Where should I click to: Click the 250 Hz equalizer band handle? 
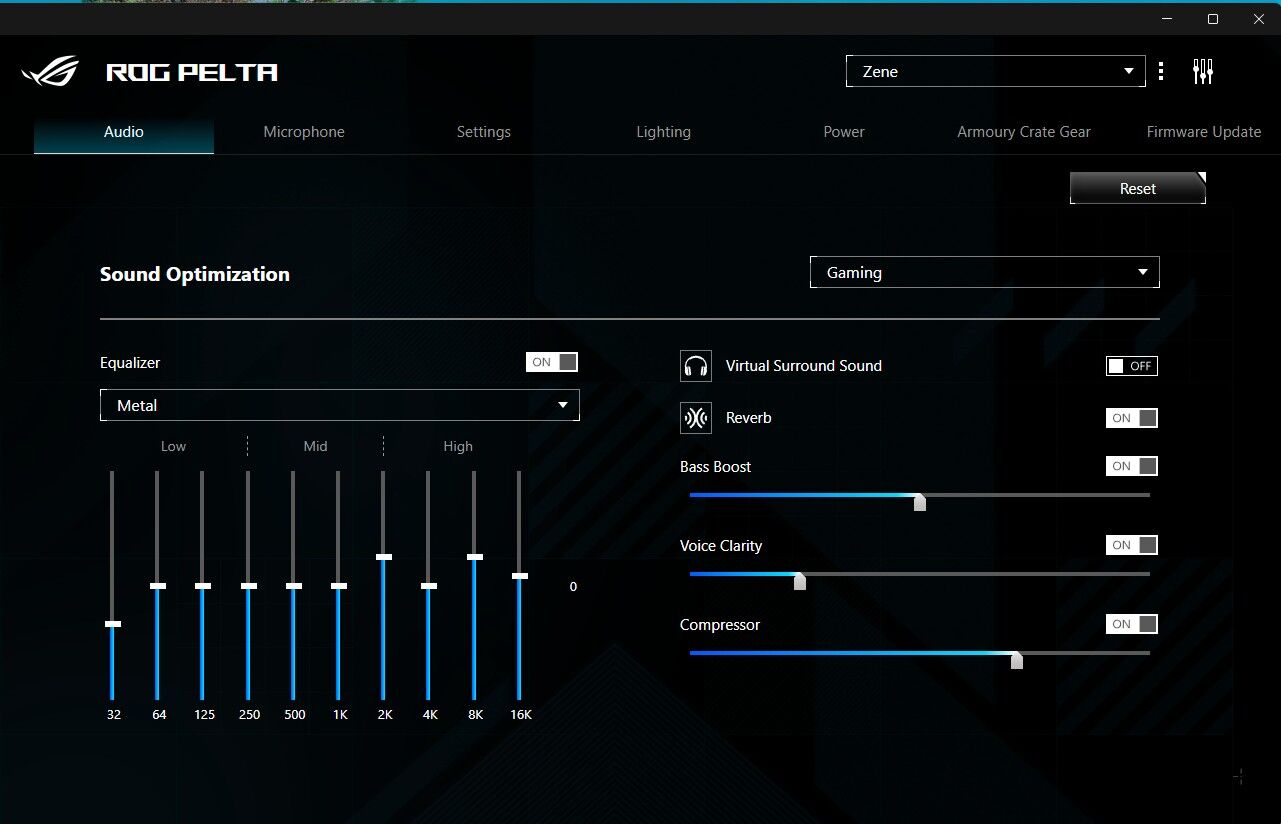[248, 586]
